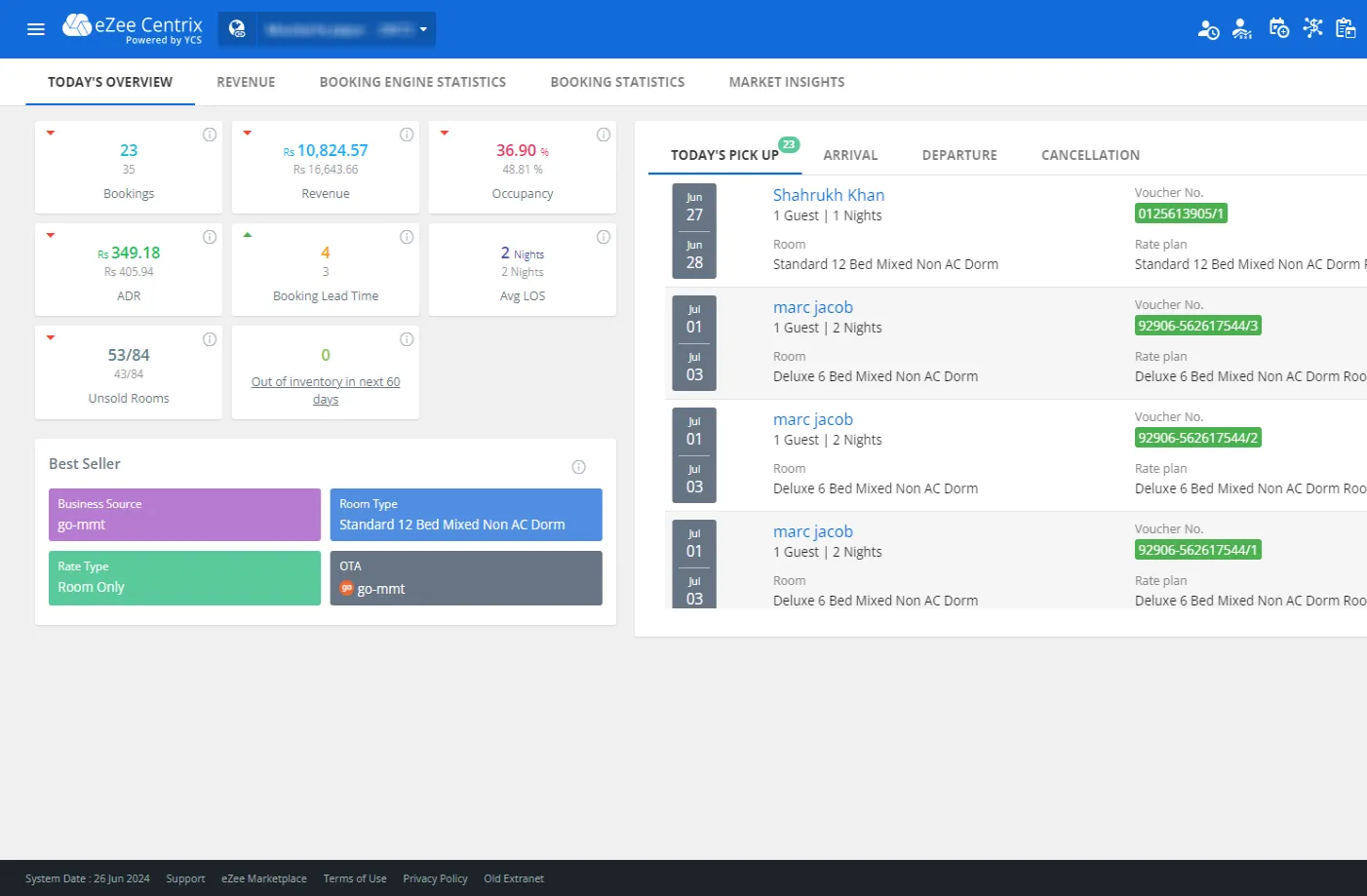Show info for the Bookings card
Image resolution: width=1367 pixels, height=896 pixels.
(210, 135)
